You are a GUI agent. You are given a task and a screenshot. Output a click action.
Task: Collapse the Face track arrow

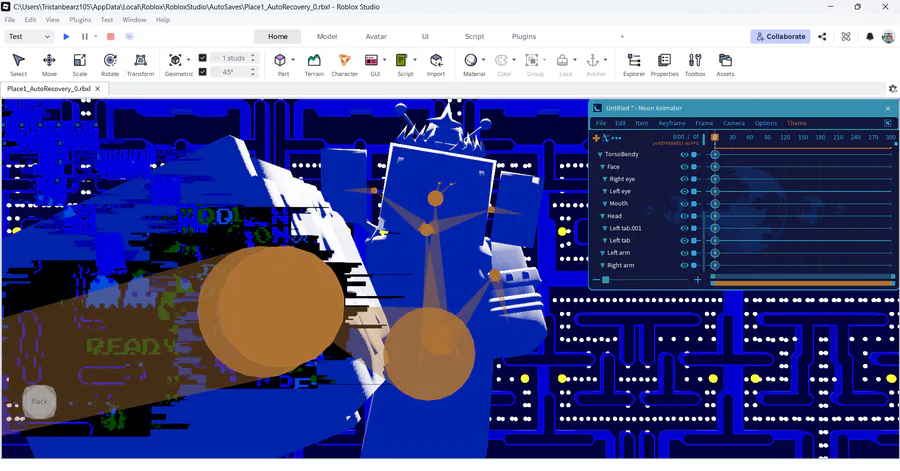coord(602,167)
